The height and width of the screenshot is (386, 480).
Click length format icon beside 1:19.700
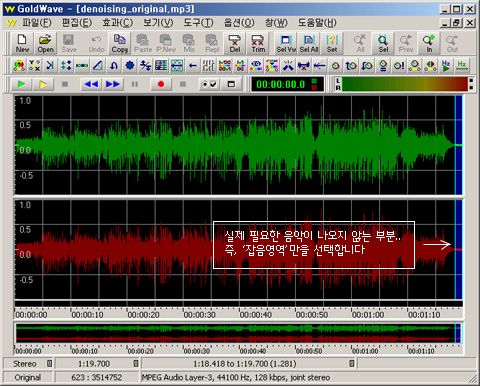136,363
